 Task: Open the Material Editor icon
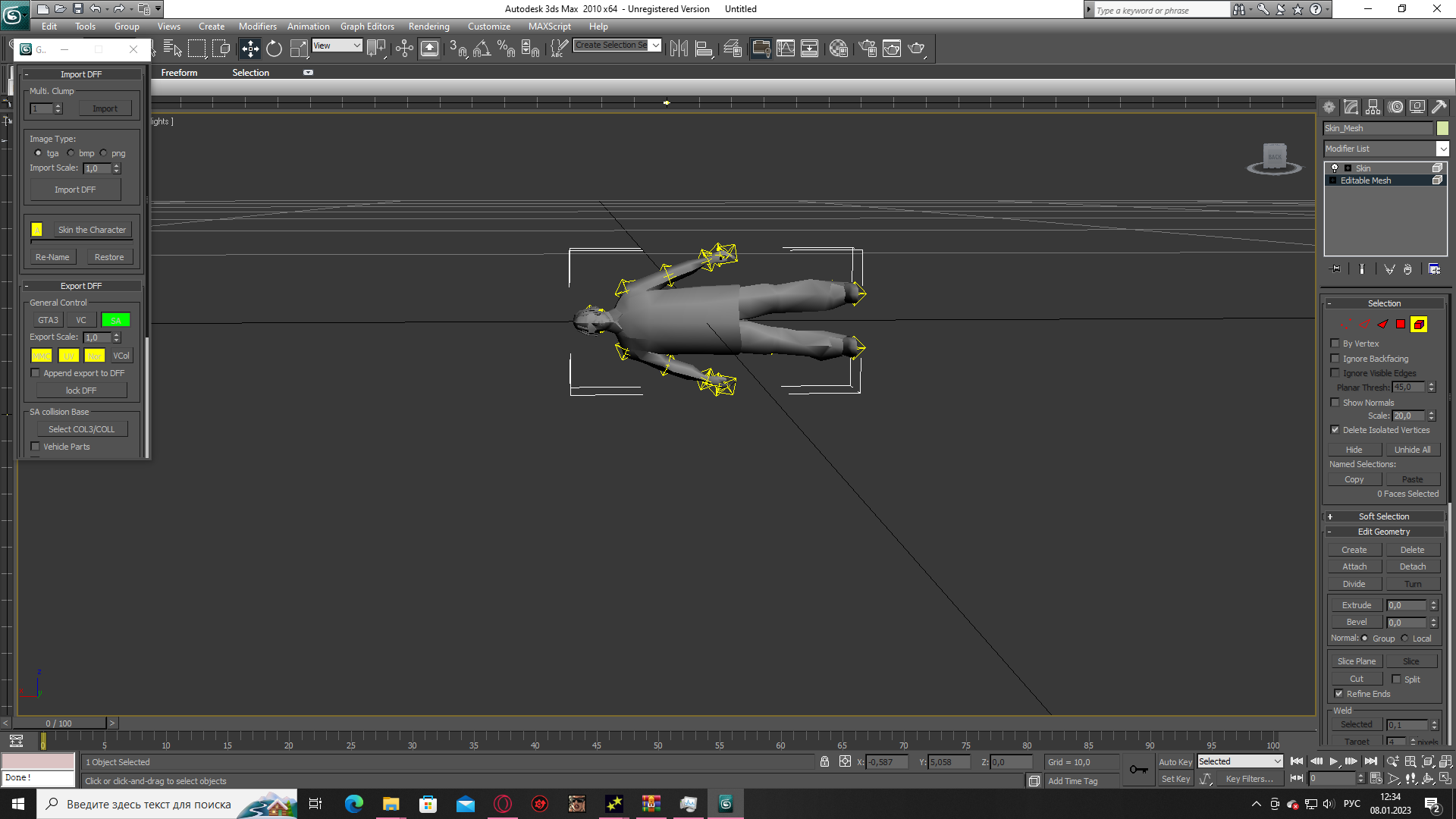(x=838, y=49)
